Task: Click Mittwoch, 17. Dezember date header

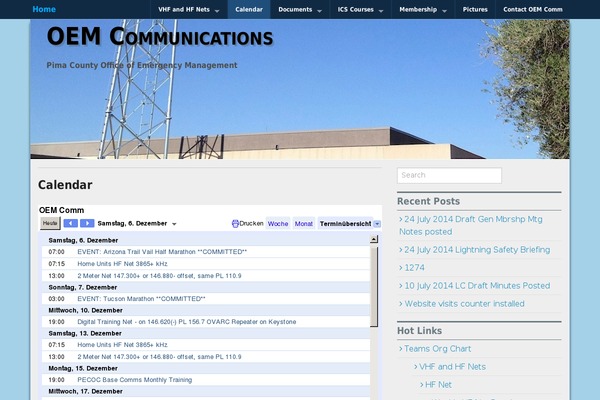Action: (85, 391)
